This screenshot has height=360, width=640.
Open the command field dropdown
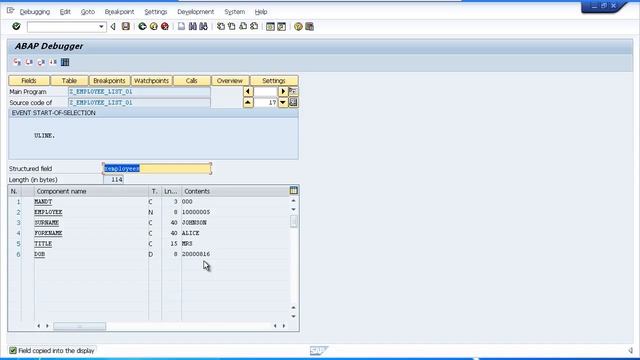coord(101,27)
